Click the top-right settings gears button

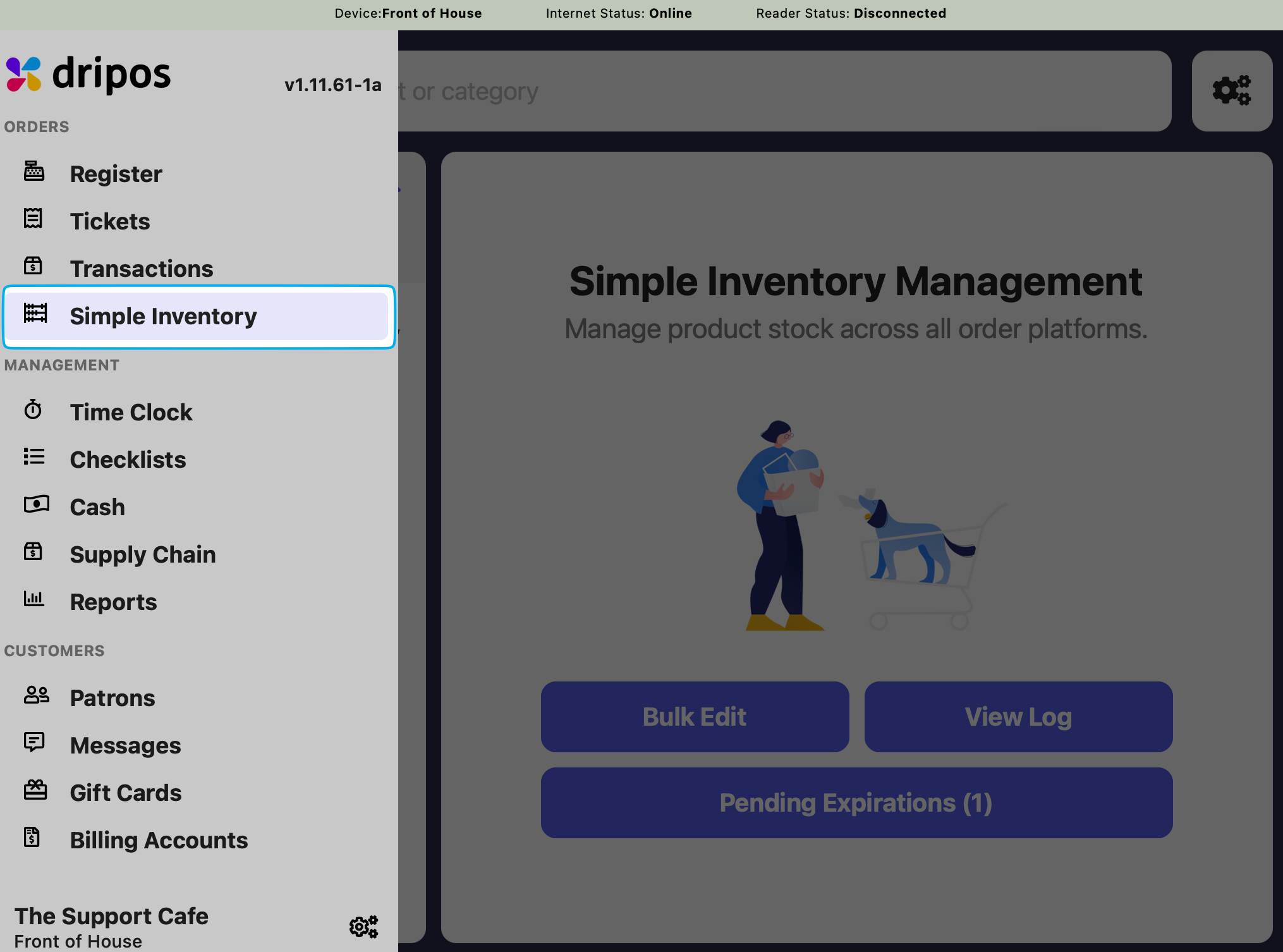click(x=1231, y=91)
